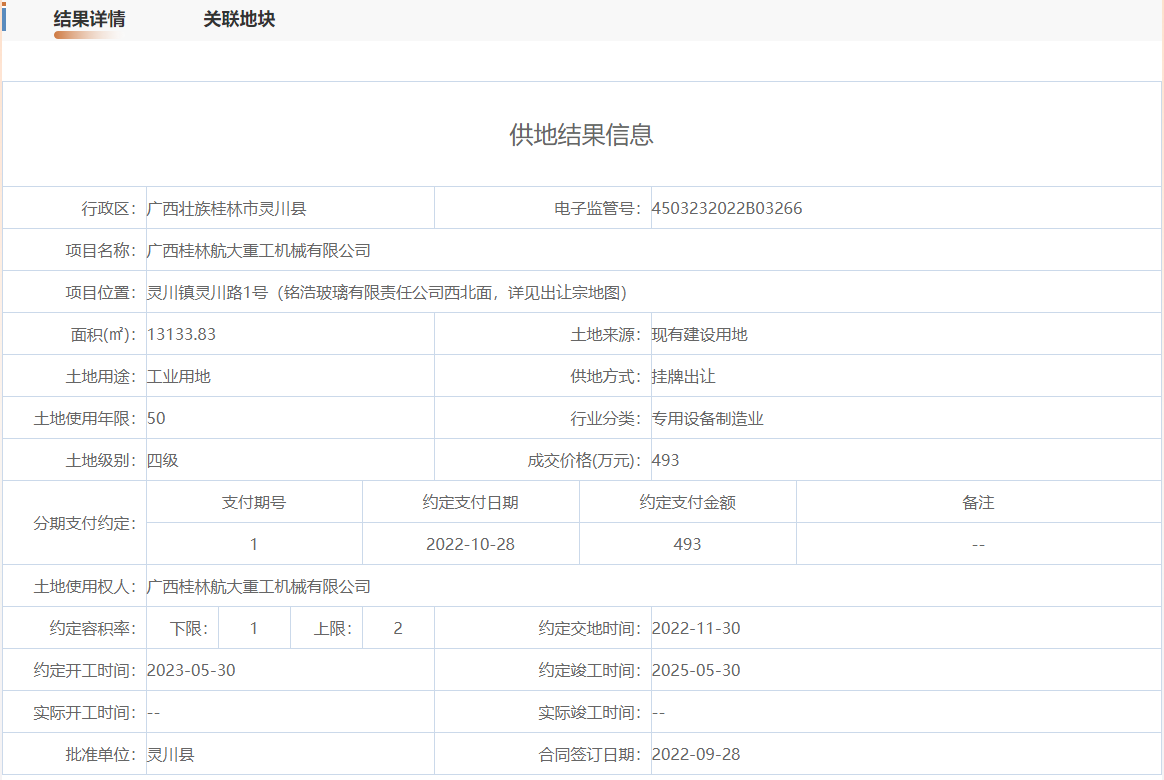Click agreed handover date 2022-11-30
The height and width of the screenshot is (780, 1164).
[696, 629]
